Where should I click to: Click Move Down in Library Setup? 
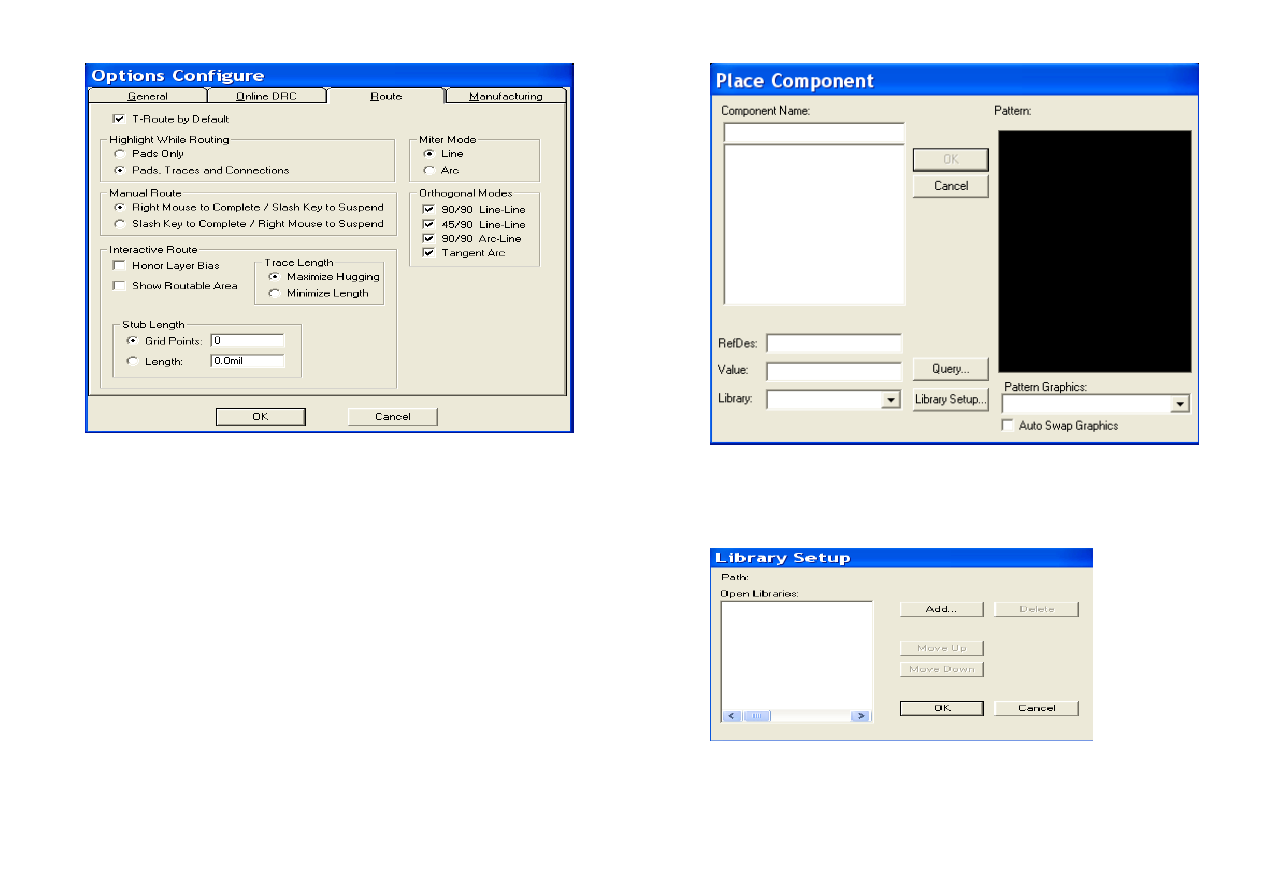click(941, 669)
